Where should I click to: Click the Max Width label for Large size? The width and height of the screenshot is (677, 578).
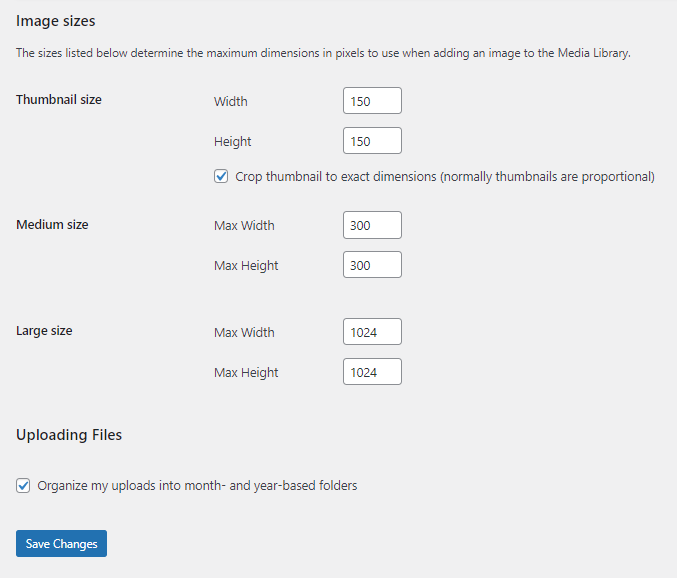click(x=244, y=332)
